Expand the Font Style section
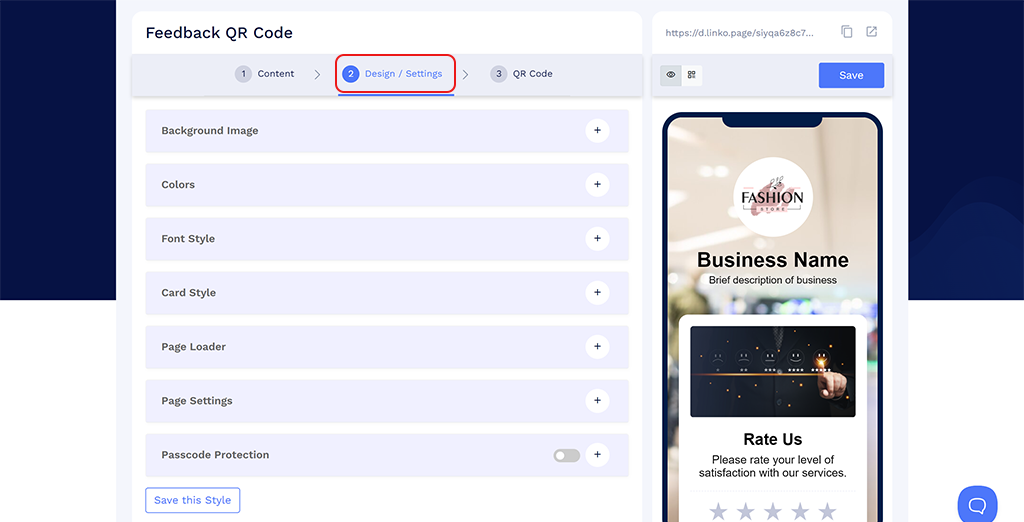Screen dimensions: 1024x522 point(597,238)
